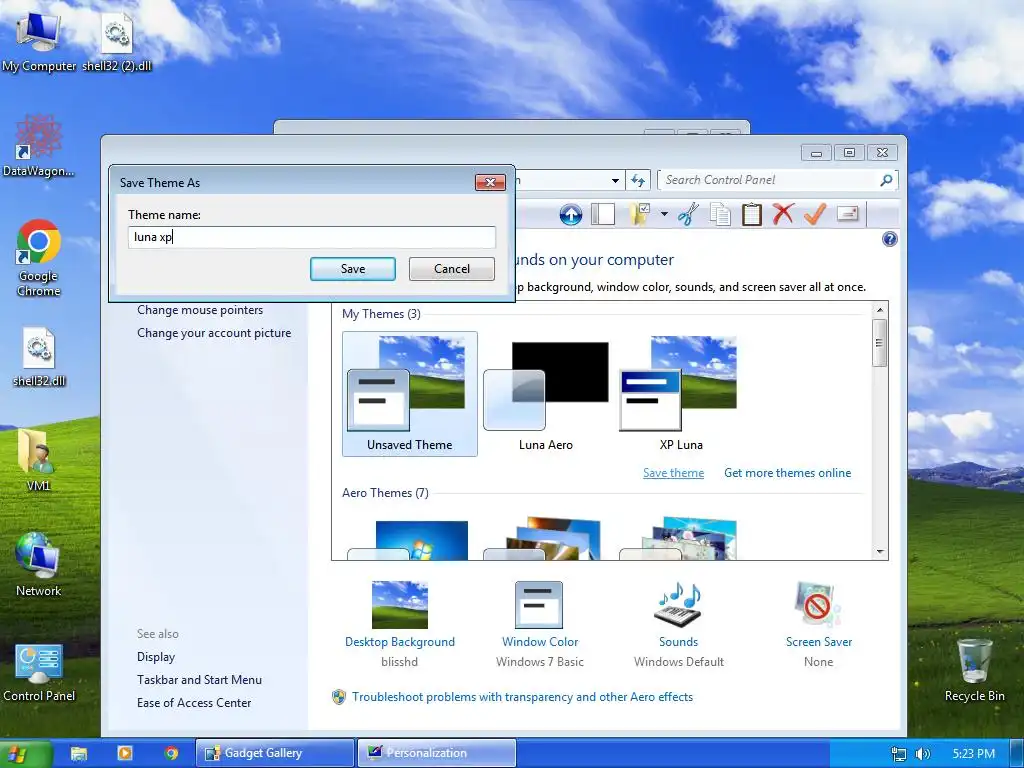The image size is (1024, 768).
Task: Open Taskbar and Start Menu link
Action: tap(199, 680)
